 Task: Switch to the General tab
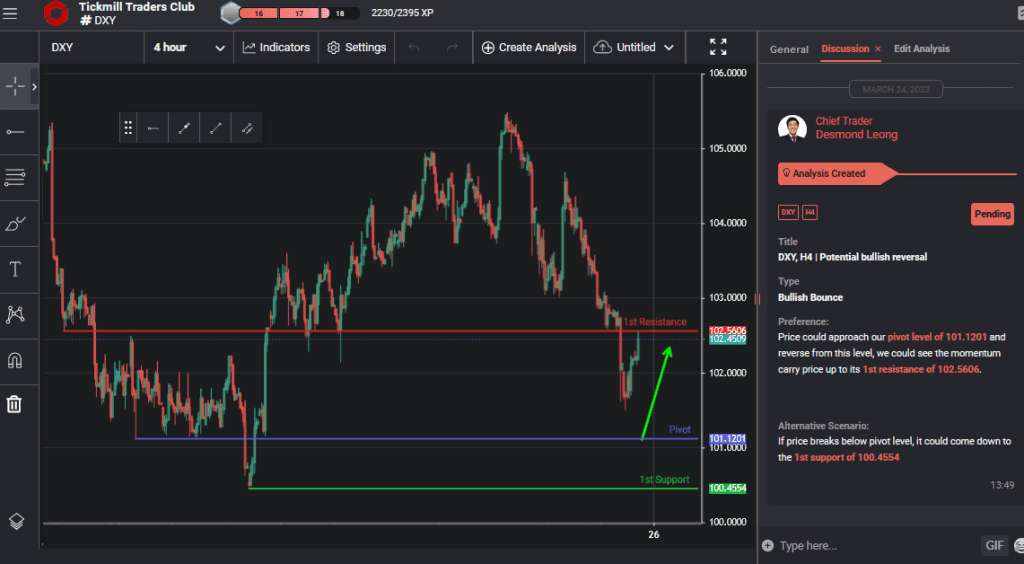[x=789, y=49]
